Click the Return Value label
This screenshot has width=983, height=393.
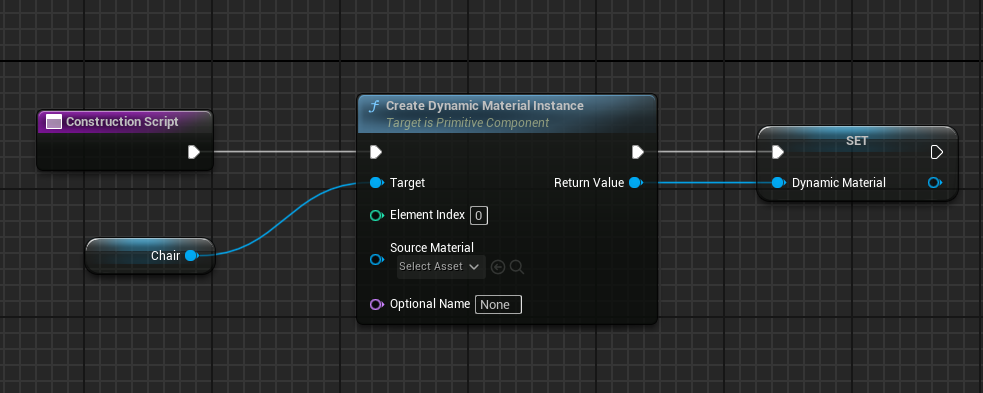click(x=589, y=182)
